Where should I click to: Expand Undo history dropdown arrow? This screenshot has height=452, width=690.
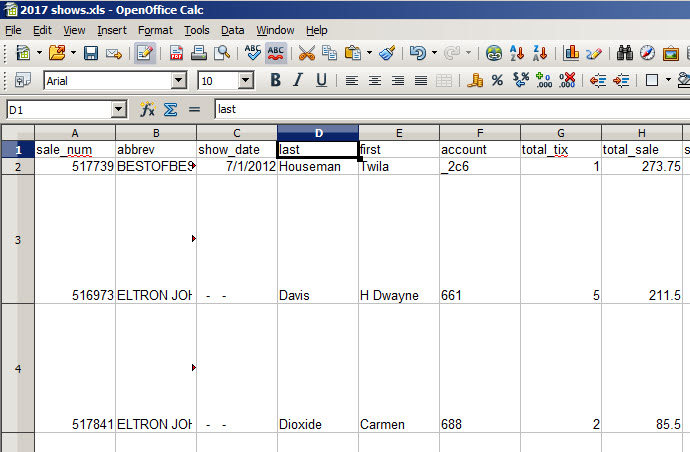click(x=434, y=53)
